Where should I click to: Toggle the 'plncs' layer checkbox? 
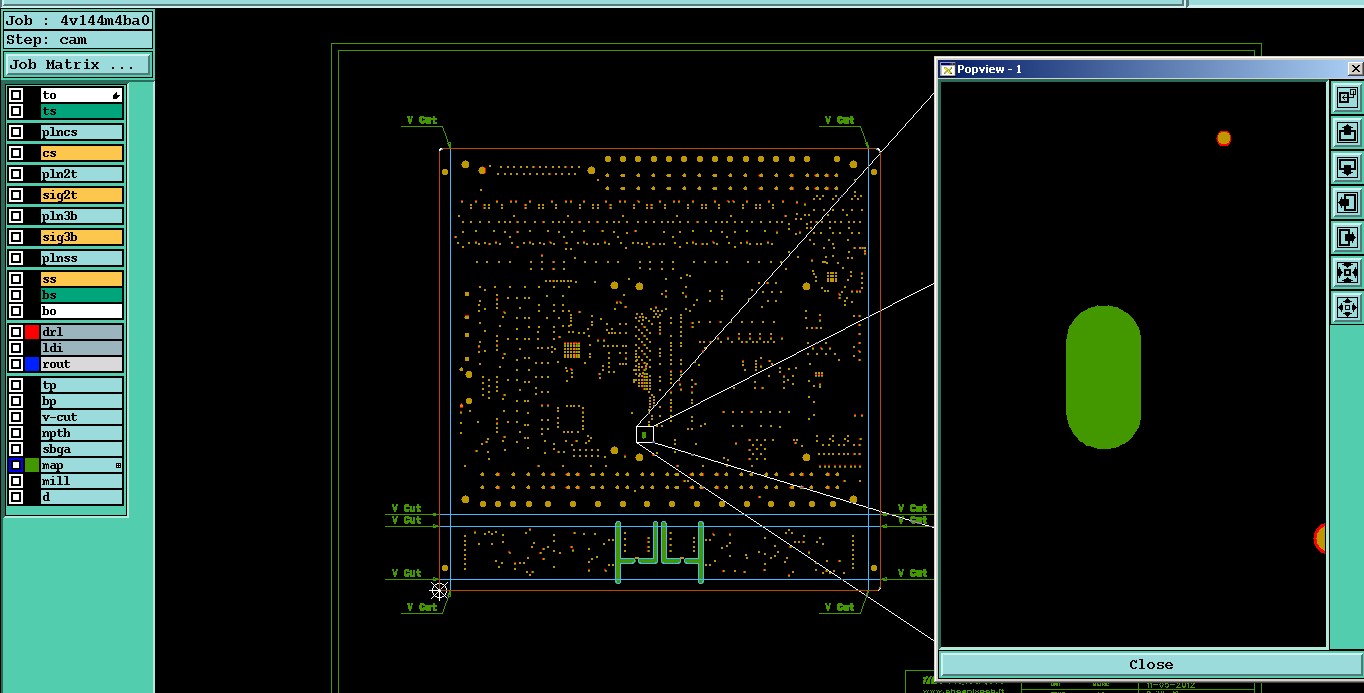(x=16, y=132)
